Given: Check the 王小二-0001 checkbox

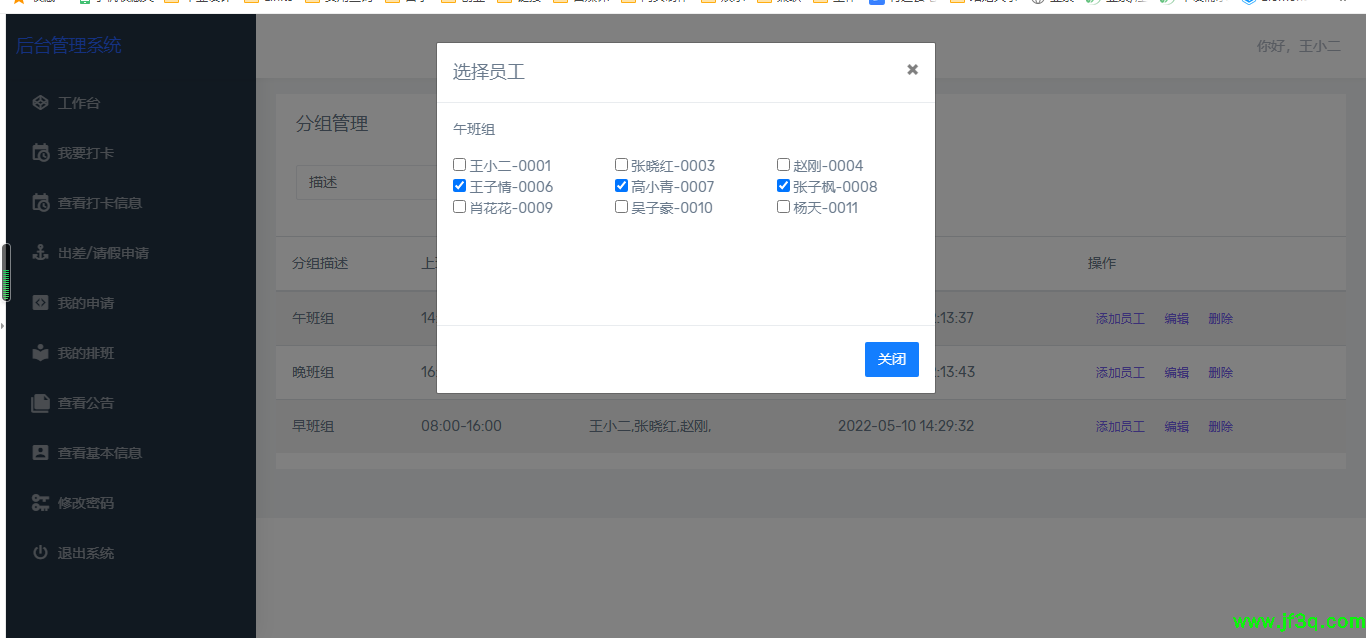Looking at the screenshot, I should point(460,165).
